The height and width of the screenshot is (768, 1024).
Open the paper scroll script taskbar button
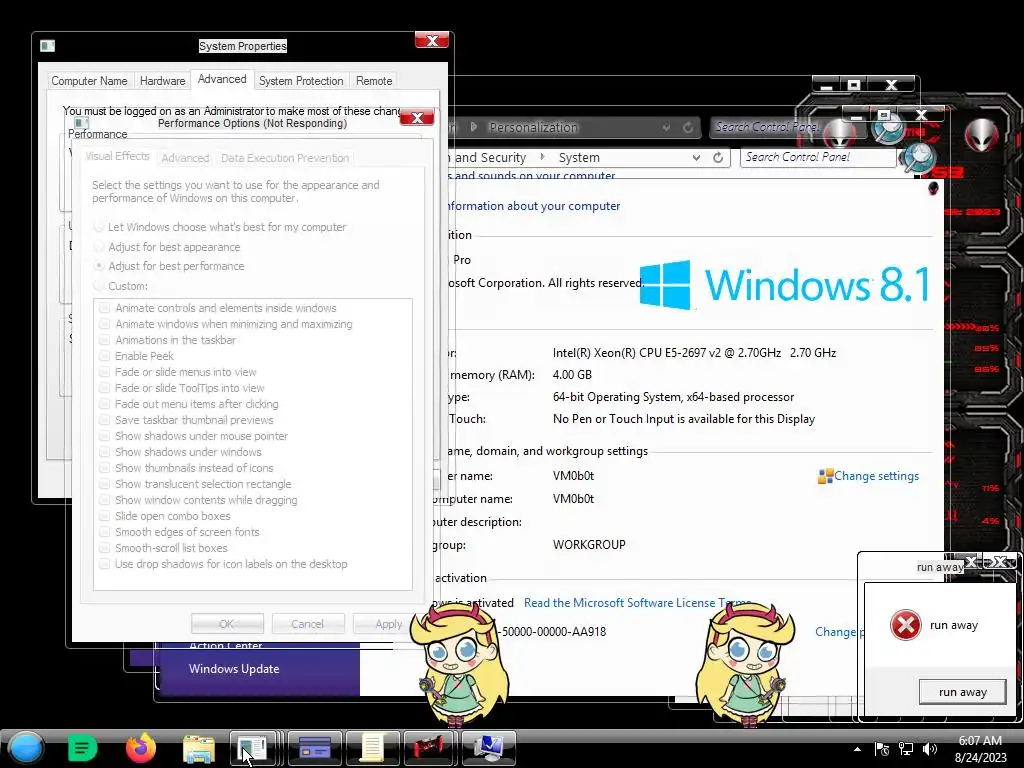[x=372, y=748]
